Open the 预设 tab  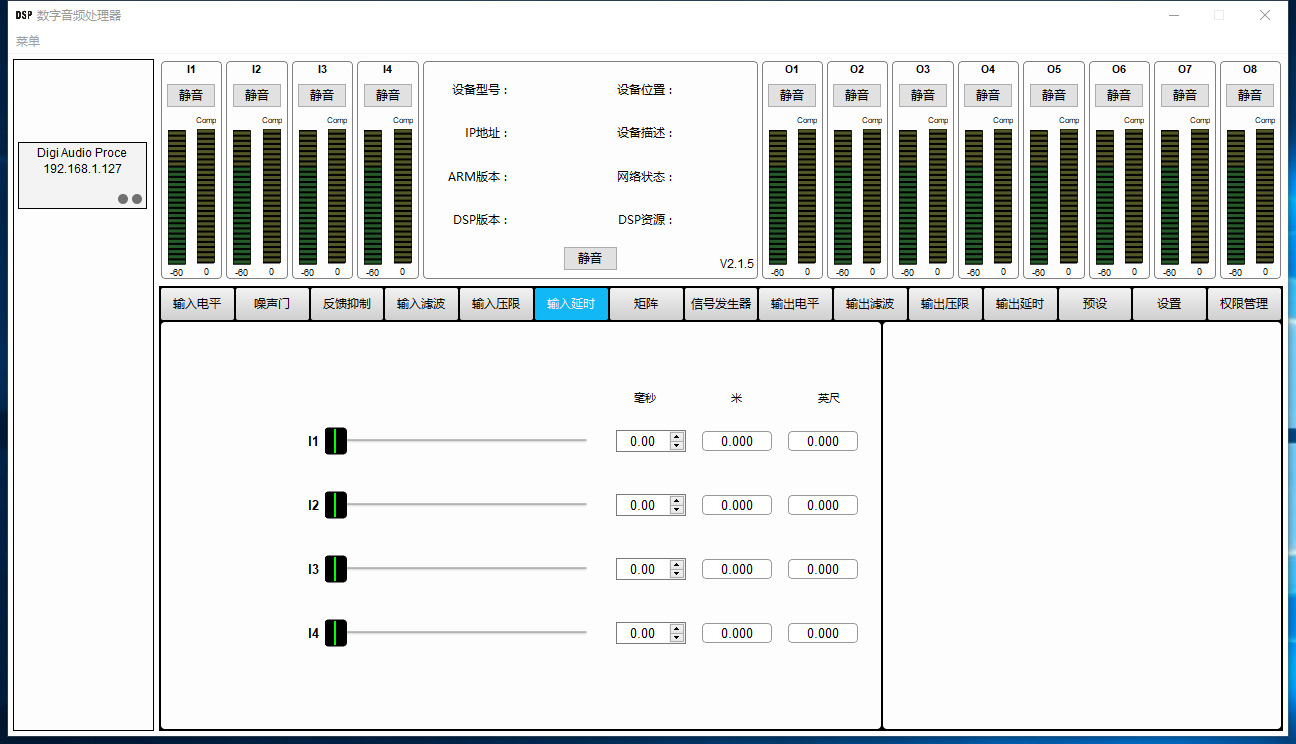point(1095,304)
